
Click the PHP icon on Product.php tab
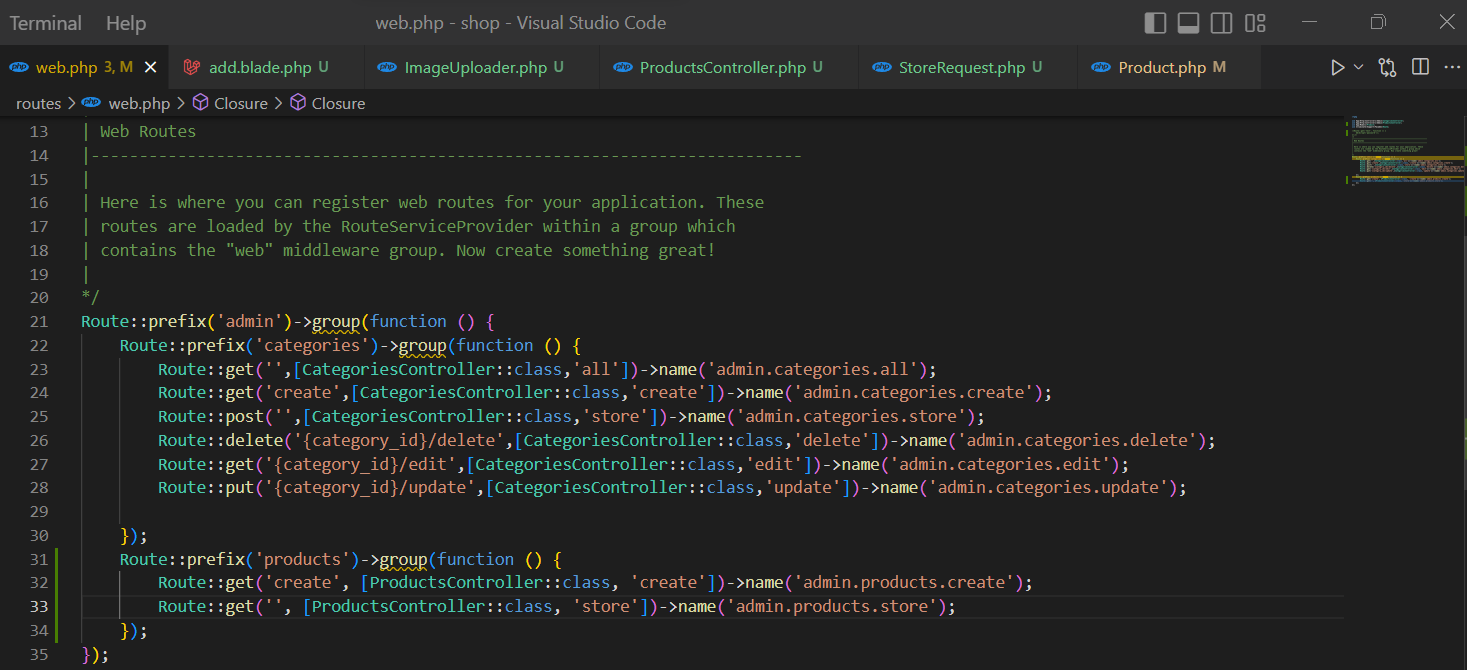pyautogui.click(x=1101, y=68)
